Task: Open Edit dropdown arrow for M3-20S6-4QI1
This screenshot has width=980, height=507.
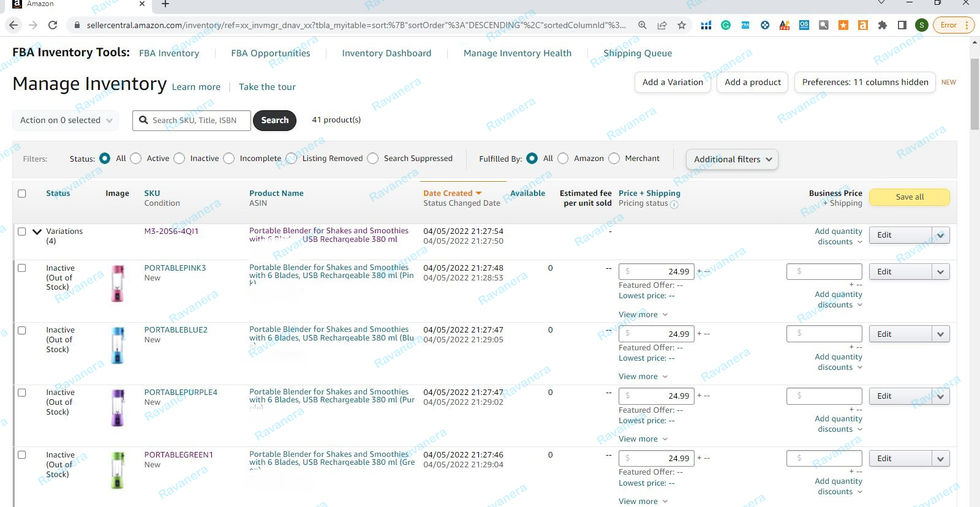Action: tap(941, 236)
